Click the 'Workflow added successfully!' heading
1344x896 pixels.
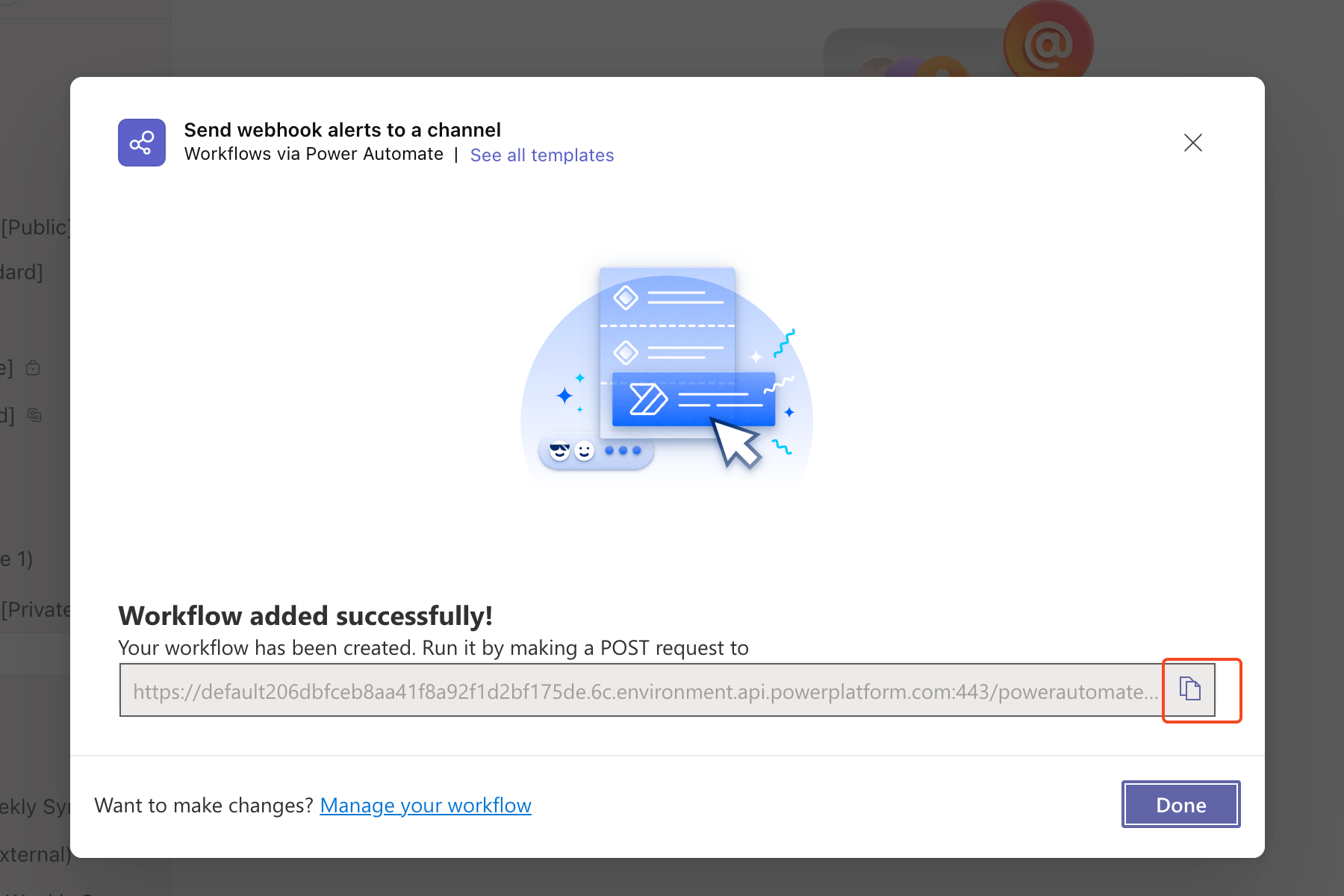305,616
